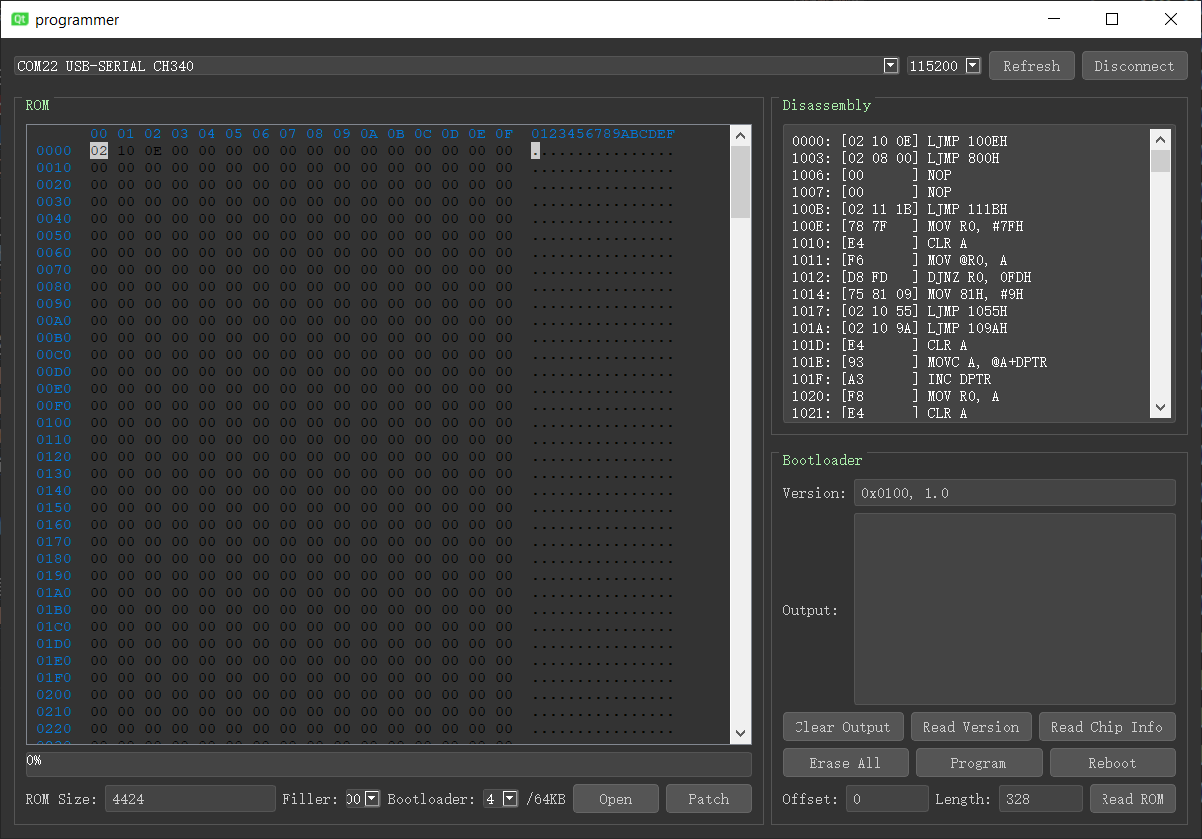The width and height of the screenshot is (1202, 839).
Task: Select disassembly line INC DPTR
Action: click(x=891, y=379)
